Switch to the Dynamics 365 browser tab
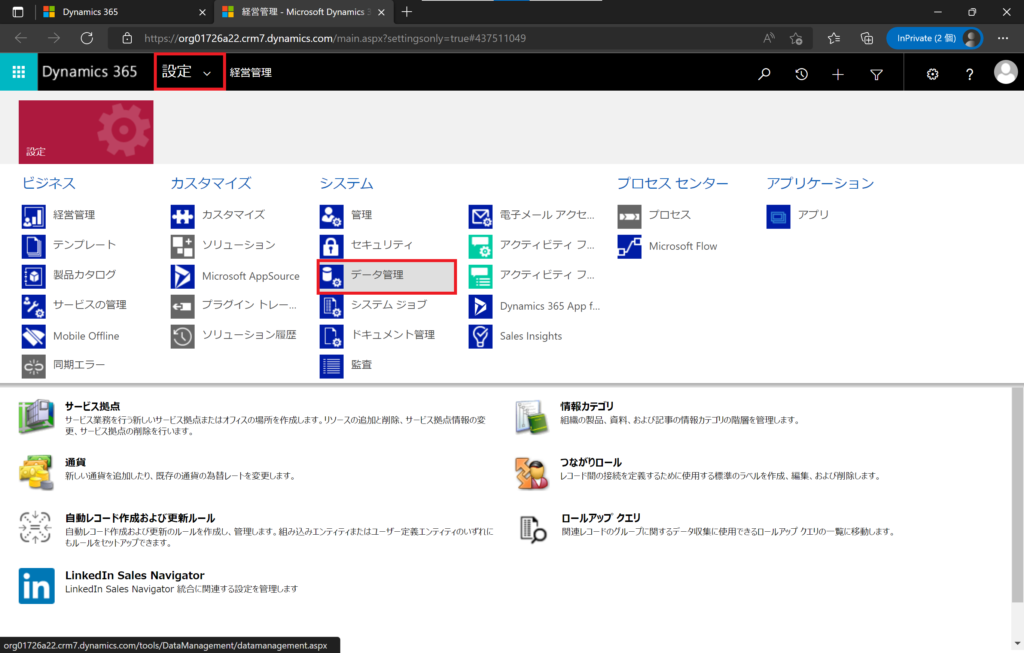This screenshot has width=1024, height=653. coord(123,12)
